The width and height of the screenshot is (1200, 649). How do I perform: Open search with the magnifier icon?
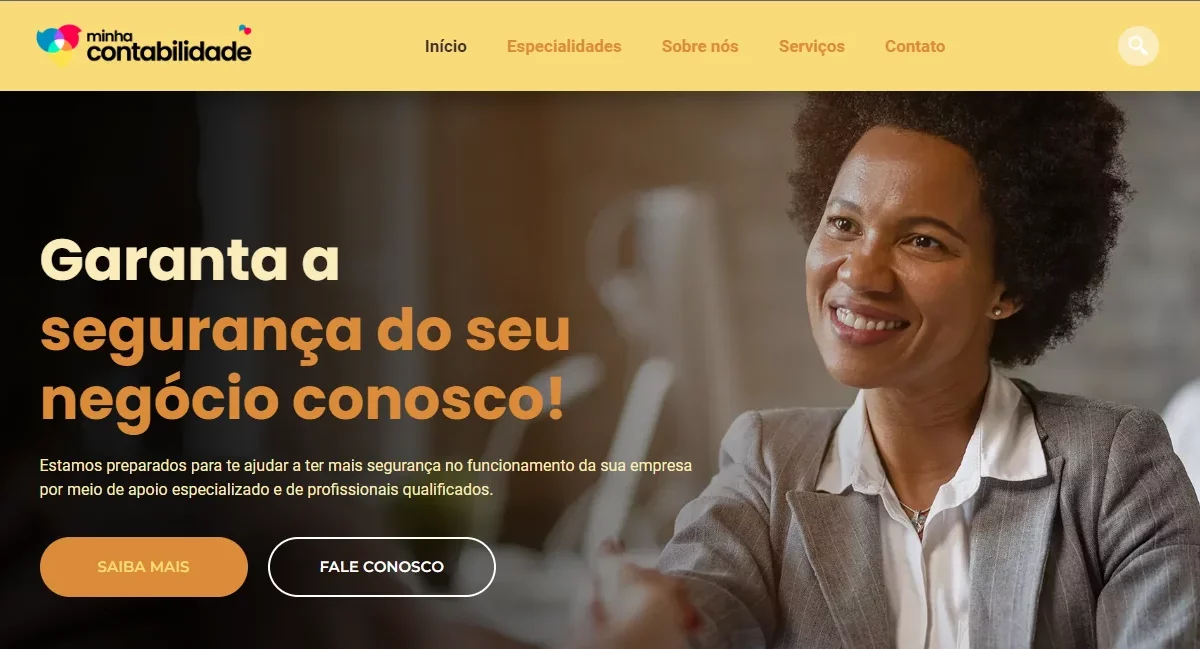pos(1138,46)
